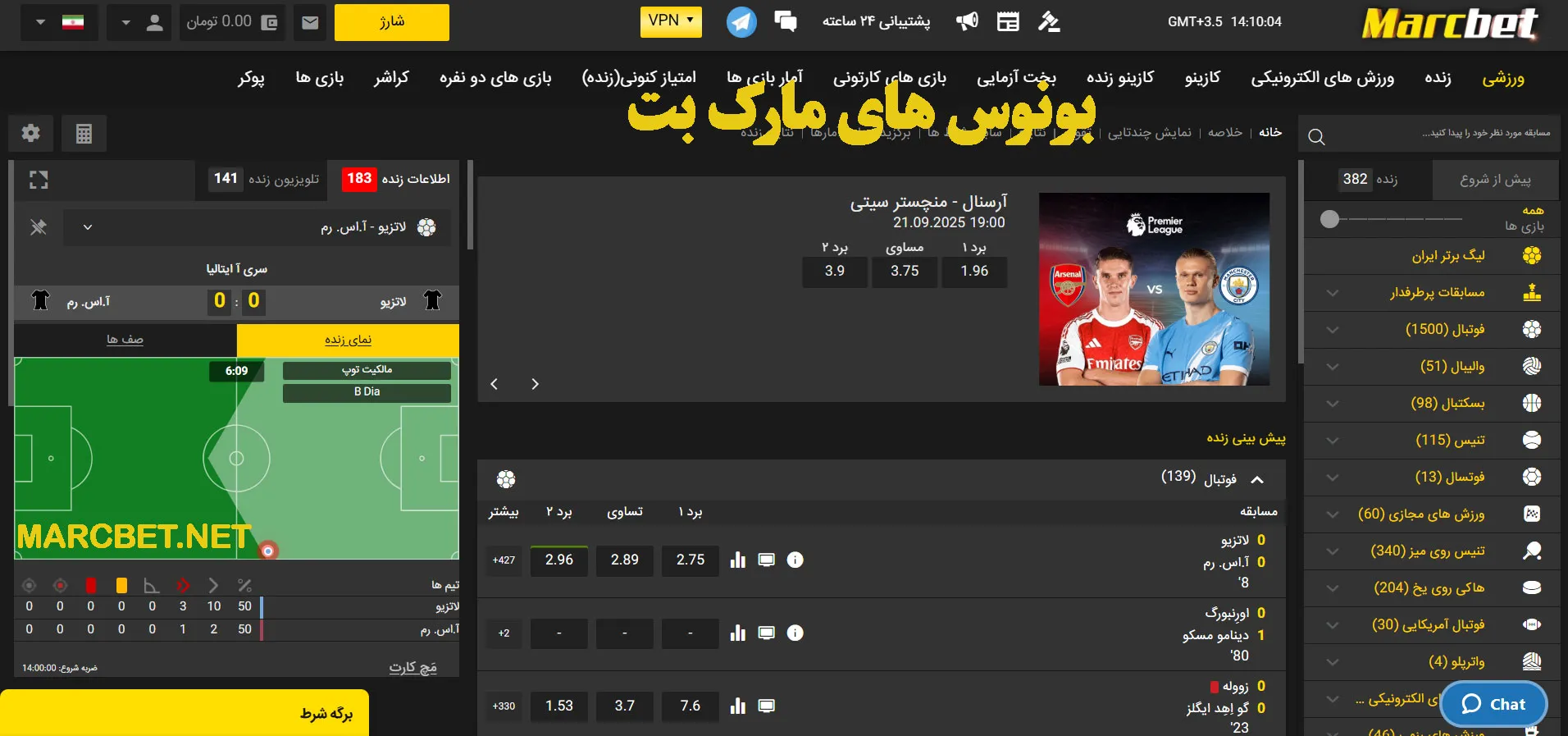Viewport: 1568px width, 736px height.
Task: Click the announcements megaphone icon
Action: pyautogui.click(x=967, y=22)
